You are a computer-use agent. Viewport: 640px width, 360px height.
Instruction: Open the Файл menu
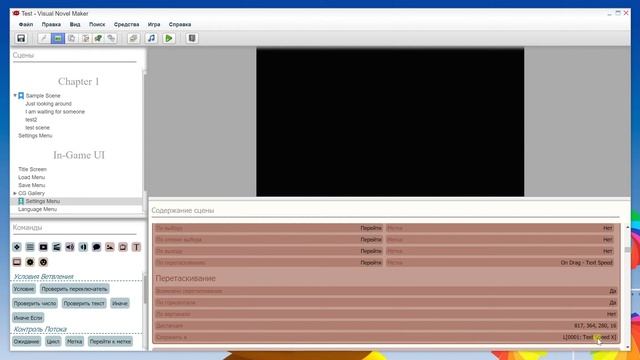[26, 24]
